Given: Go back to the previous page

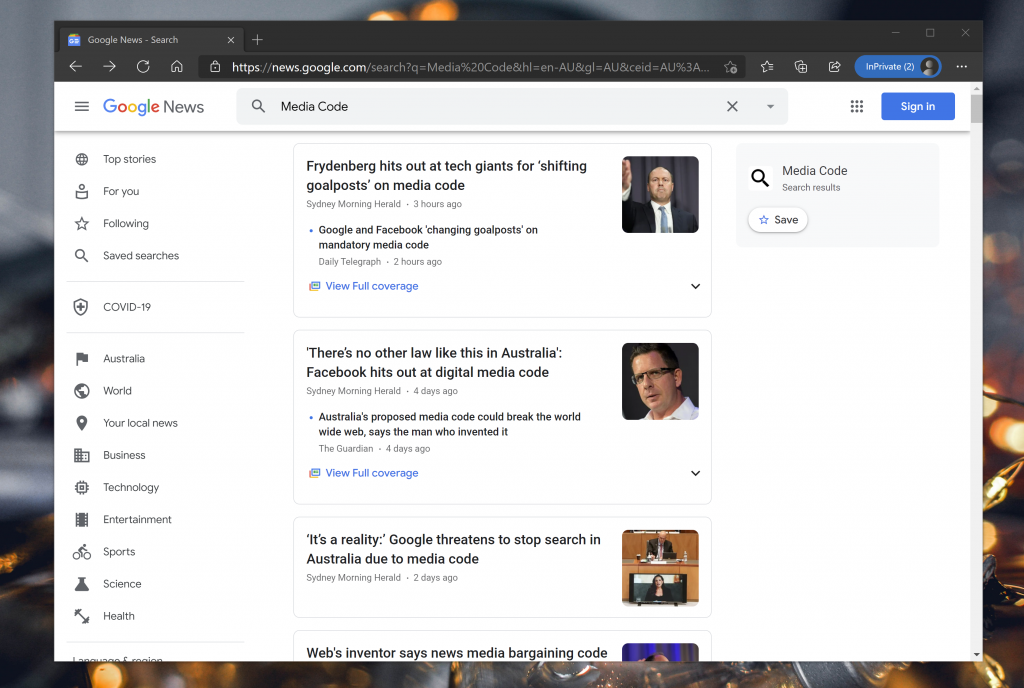Looking at the screenshot, I should click(76, 67).
